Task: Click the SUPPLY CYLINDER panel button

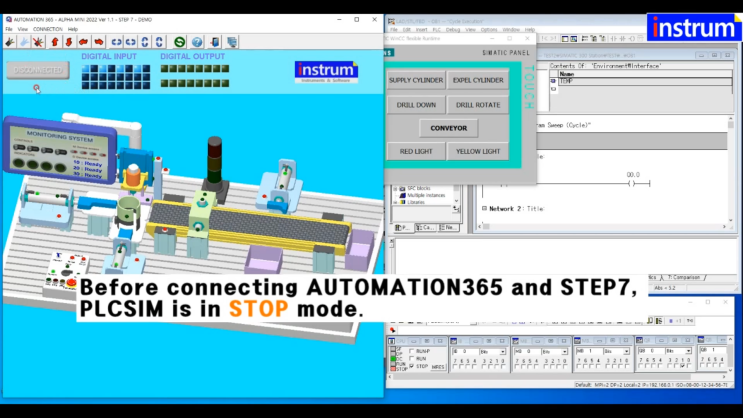Action: (416, 80)
